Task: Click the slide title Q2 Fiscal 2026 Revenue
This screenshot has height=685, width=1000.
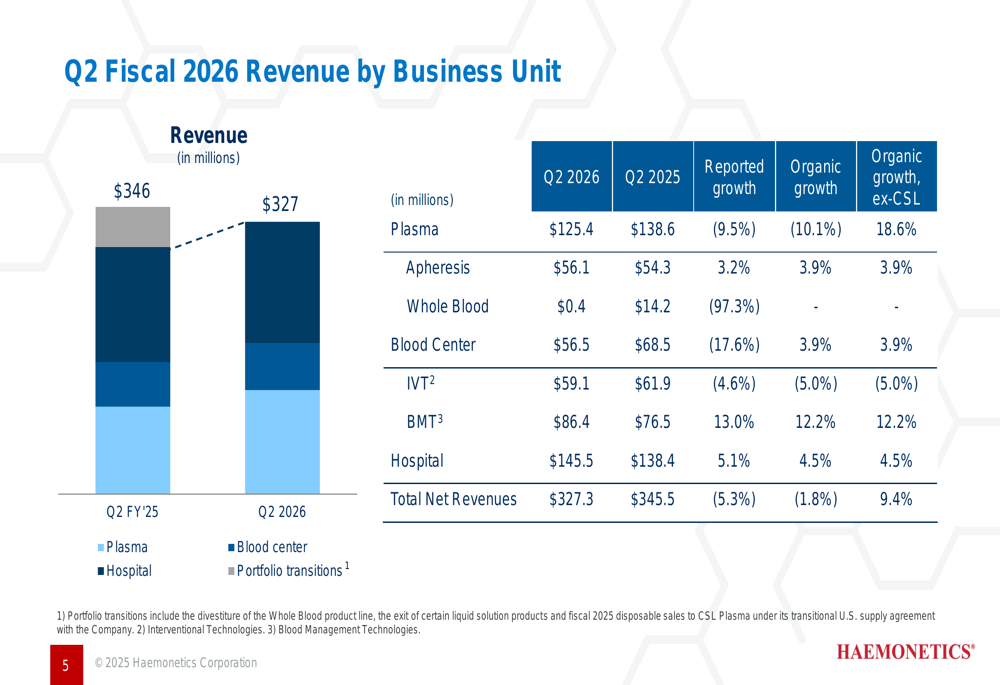Action: (312, 72)
